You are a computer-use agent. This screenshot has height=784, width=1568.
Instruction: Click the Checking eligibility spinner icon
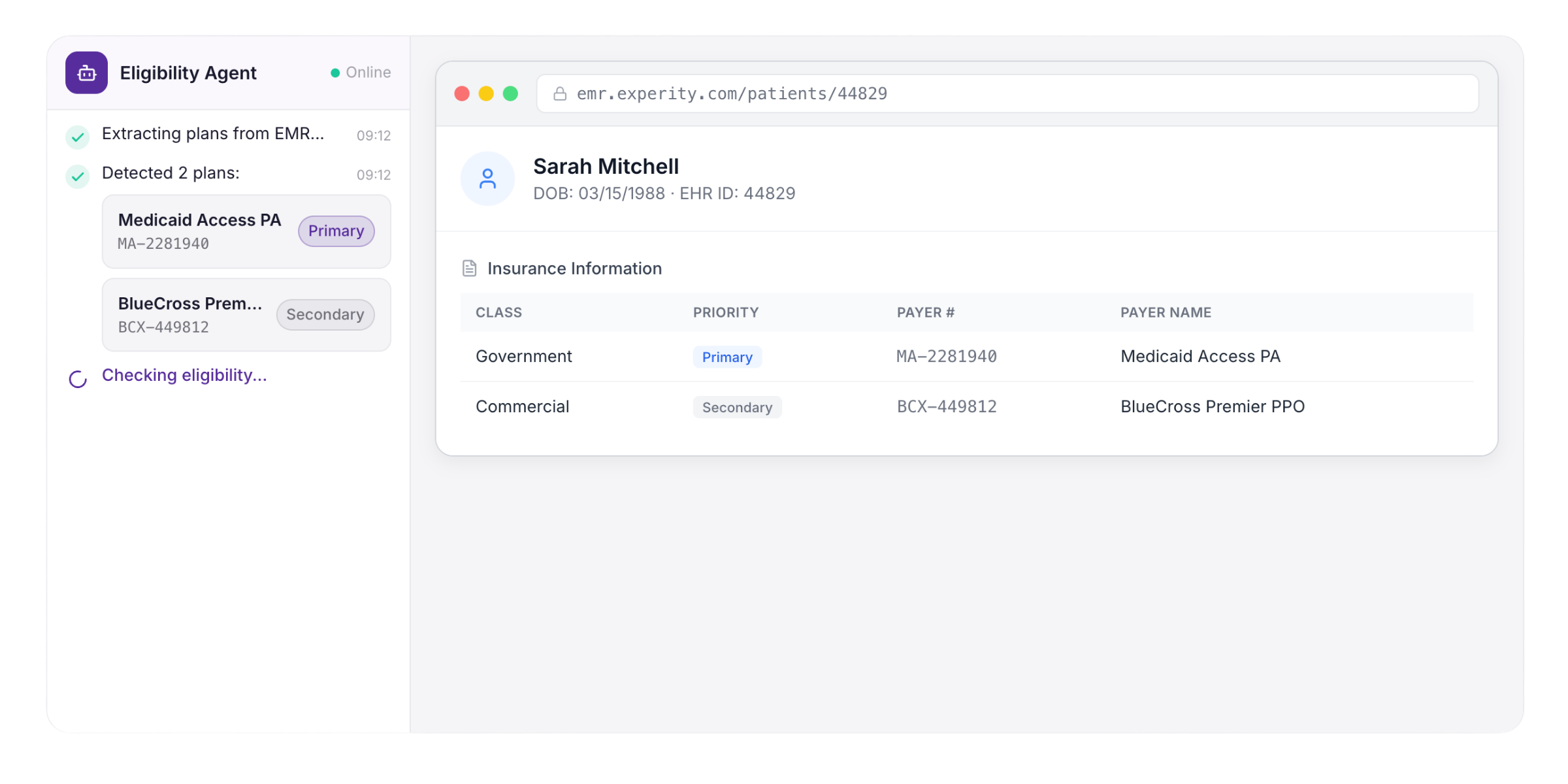click(x=78, y=379)
